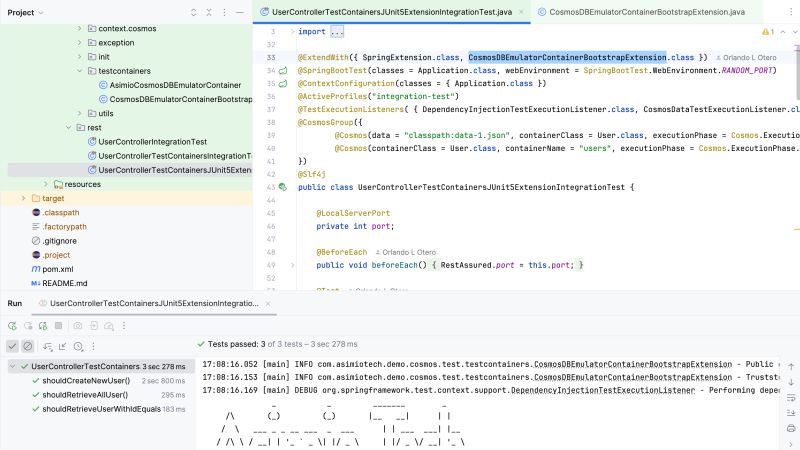Expand folded import block chevron
The width and height of the screenshot is (800, 450).
292,32
